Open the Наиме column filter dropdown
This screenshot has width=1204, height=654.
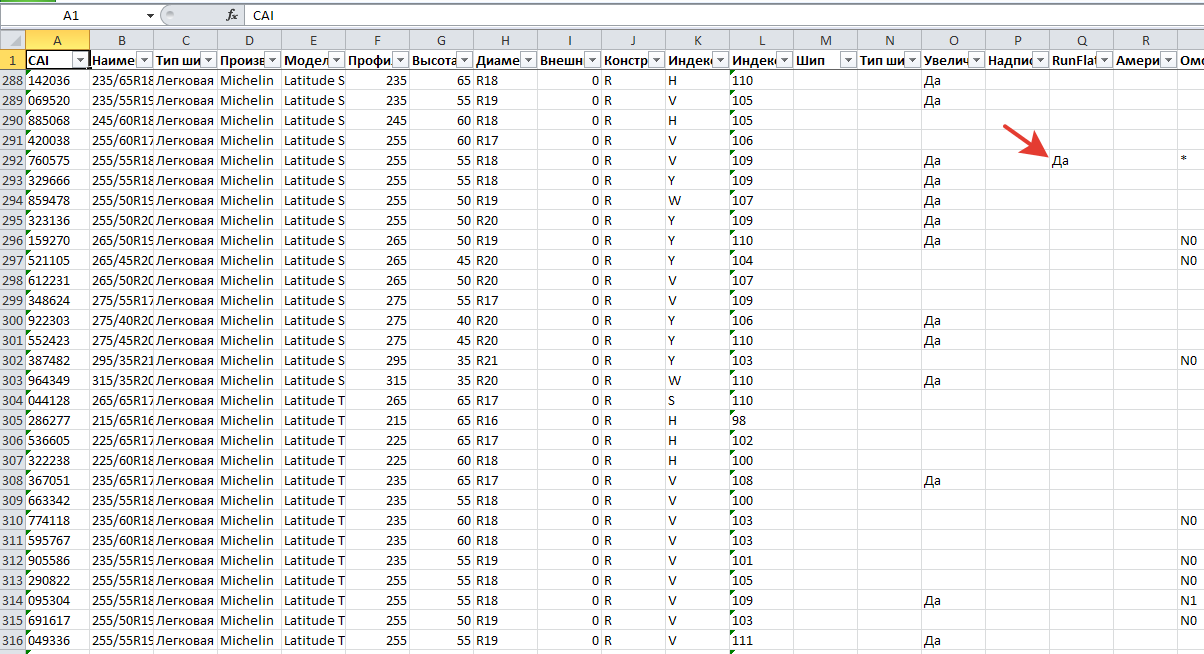pos(143,60)
